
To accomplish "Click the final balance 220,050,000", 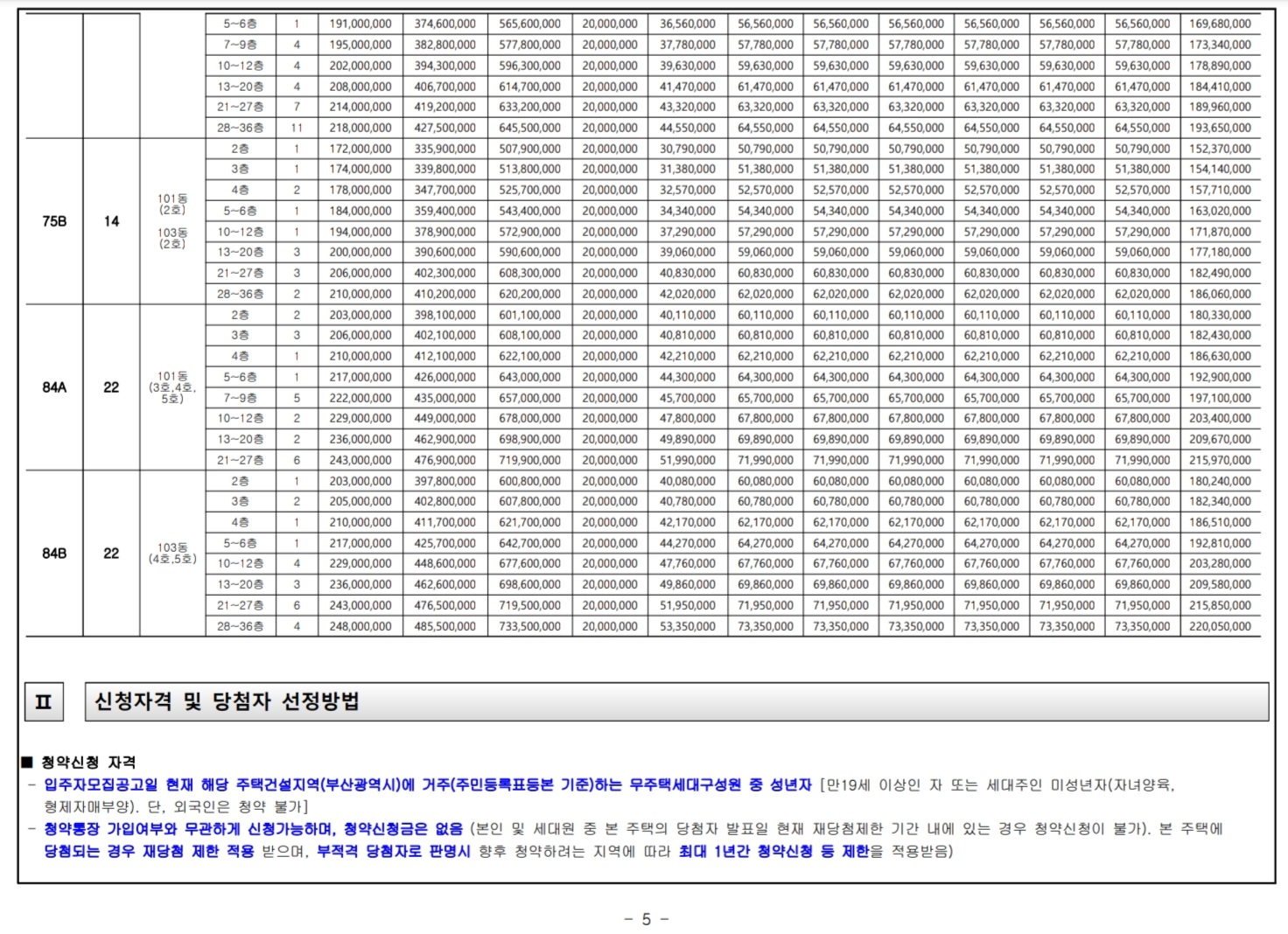I will tap(1220, 626).
